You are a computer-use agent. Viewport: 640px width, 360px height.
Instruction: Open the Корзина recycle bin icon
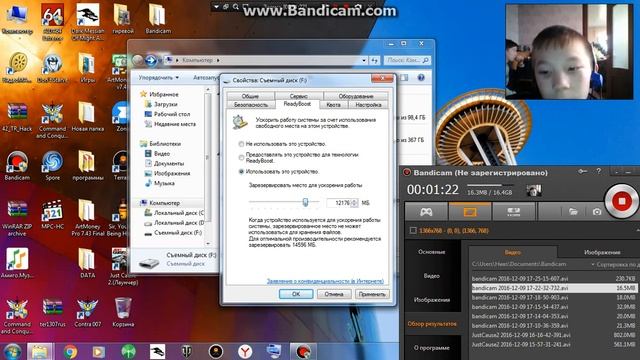point(123,312)
